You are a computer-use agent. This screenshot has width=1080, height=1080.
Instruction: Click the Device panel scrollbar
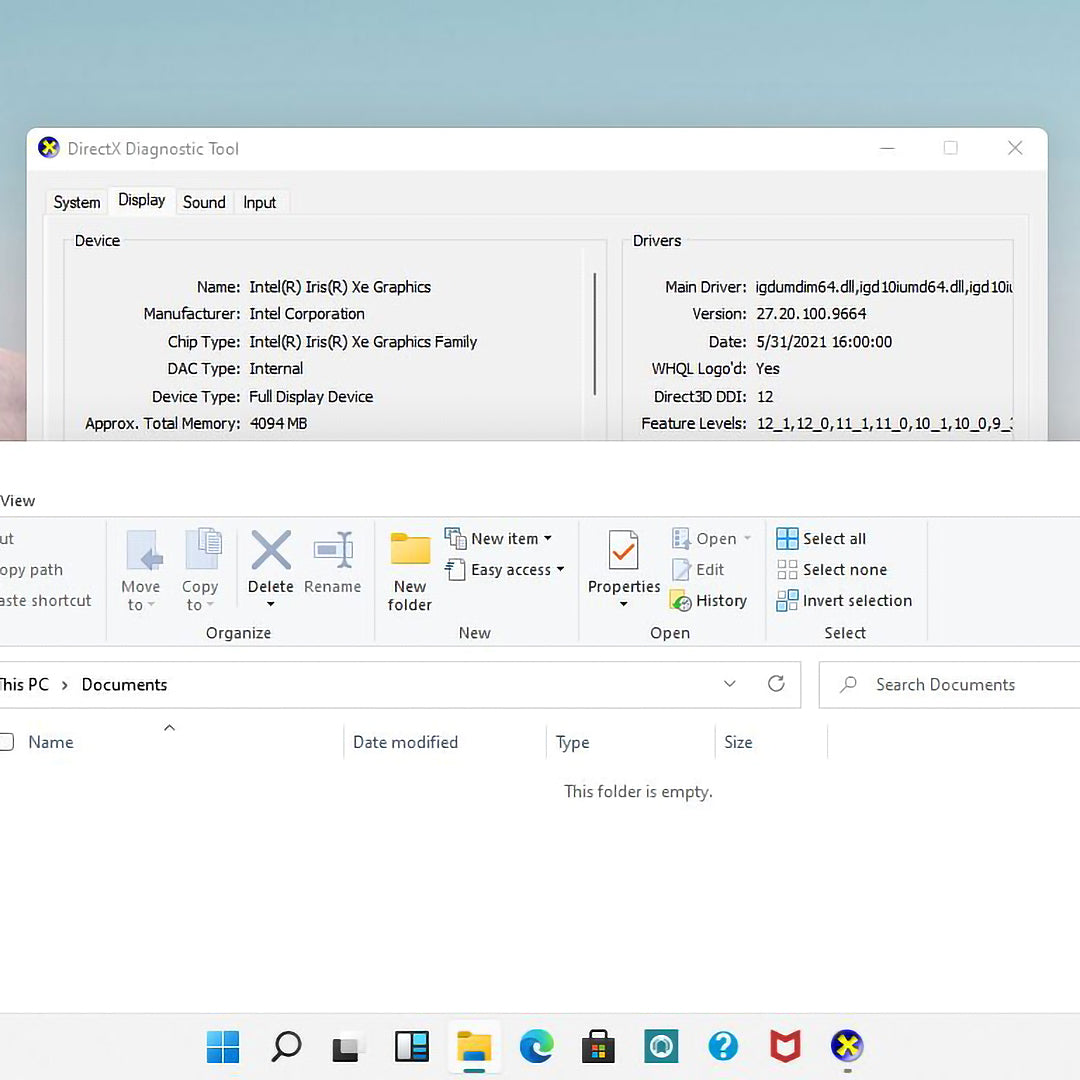pos(595,333)
